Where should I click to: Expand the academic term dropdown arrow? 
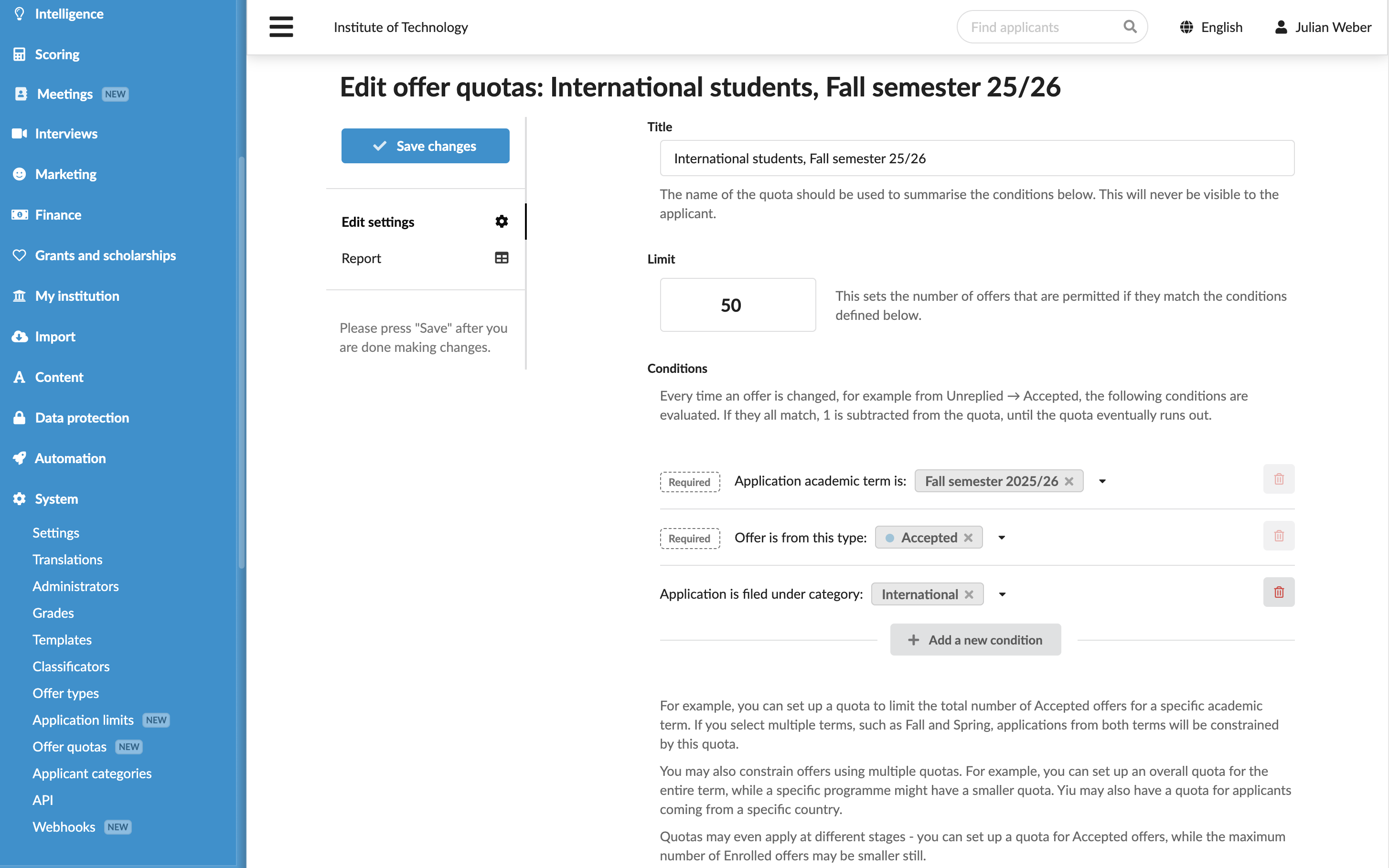tap(1102, 481)
